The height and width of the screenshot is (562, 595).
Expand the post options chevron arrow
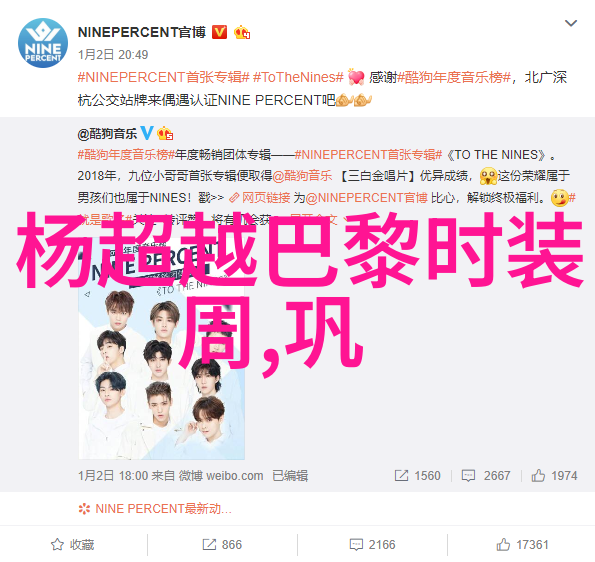click(x=571, y=23)
